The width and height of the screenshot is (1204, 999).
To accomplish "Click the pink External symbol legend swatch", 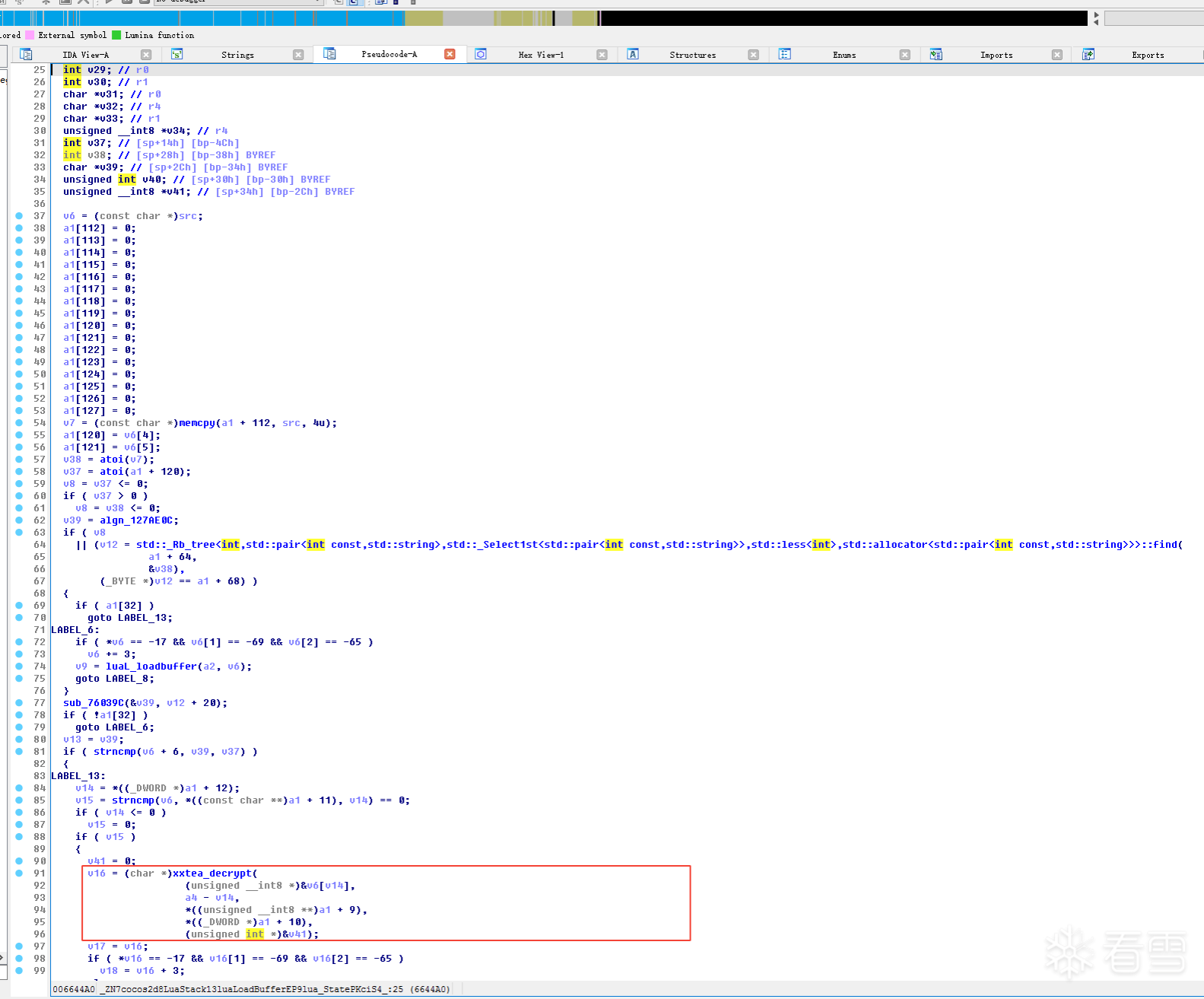I will pyautogui.click(x=30, y=35).
